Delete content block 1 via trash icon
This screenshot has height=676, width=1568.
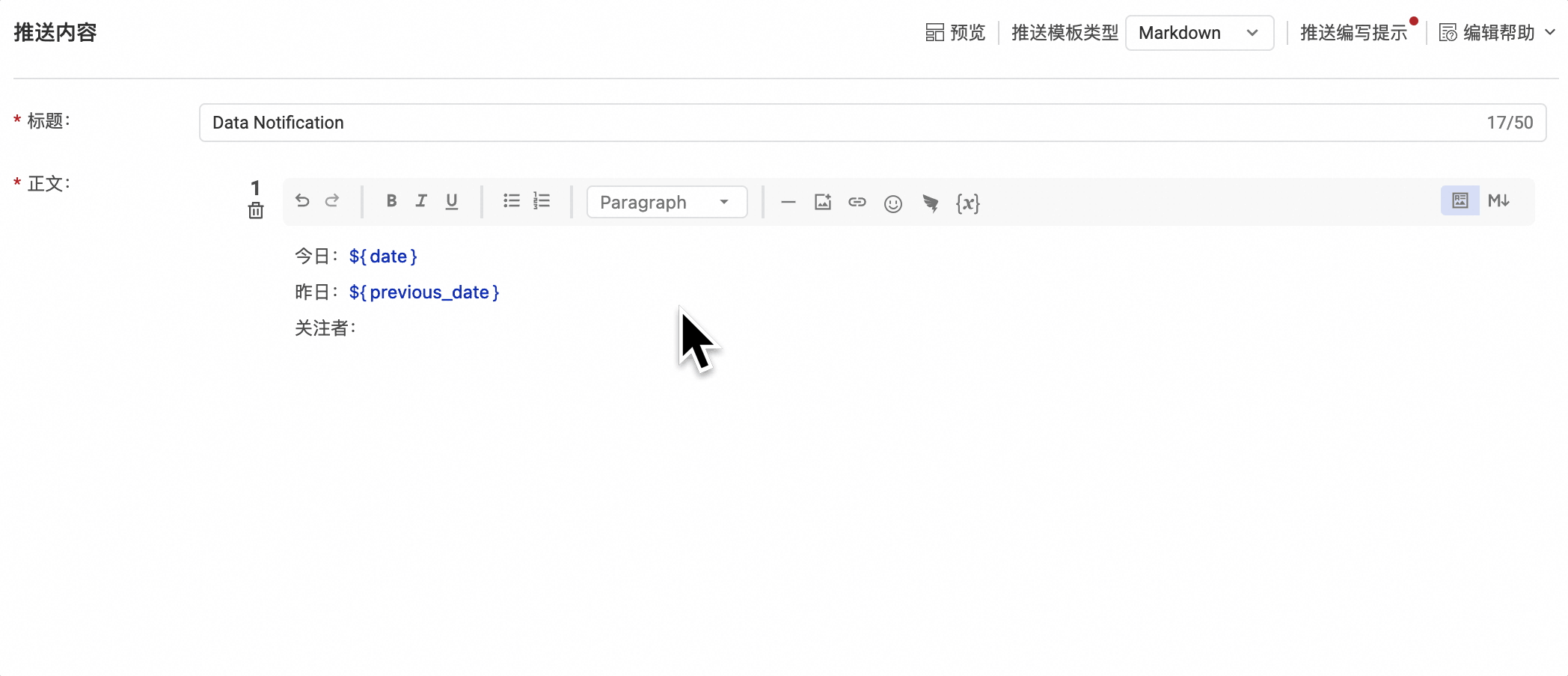tap(255, 212)
